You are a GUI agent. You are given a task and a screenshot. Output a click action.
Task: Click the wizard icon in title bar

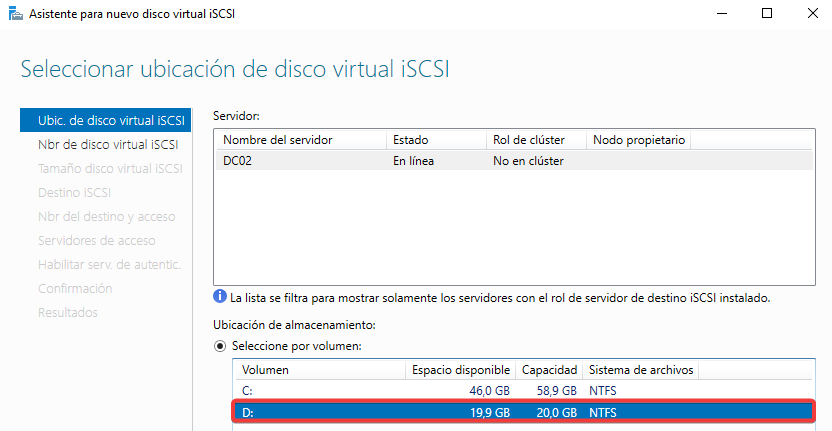12,14
